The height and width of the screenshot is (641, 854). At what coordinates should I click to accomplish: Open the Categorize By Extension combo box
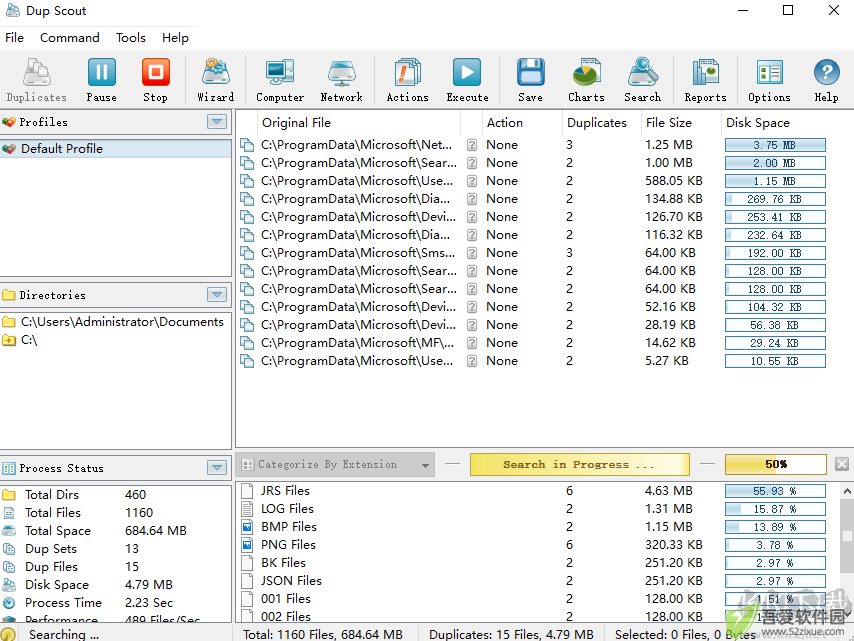pos(336,465)
